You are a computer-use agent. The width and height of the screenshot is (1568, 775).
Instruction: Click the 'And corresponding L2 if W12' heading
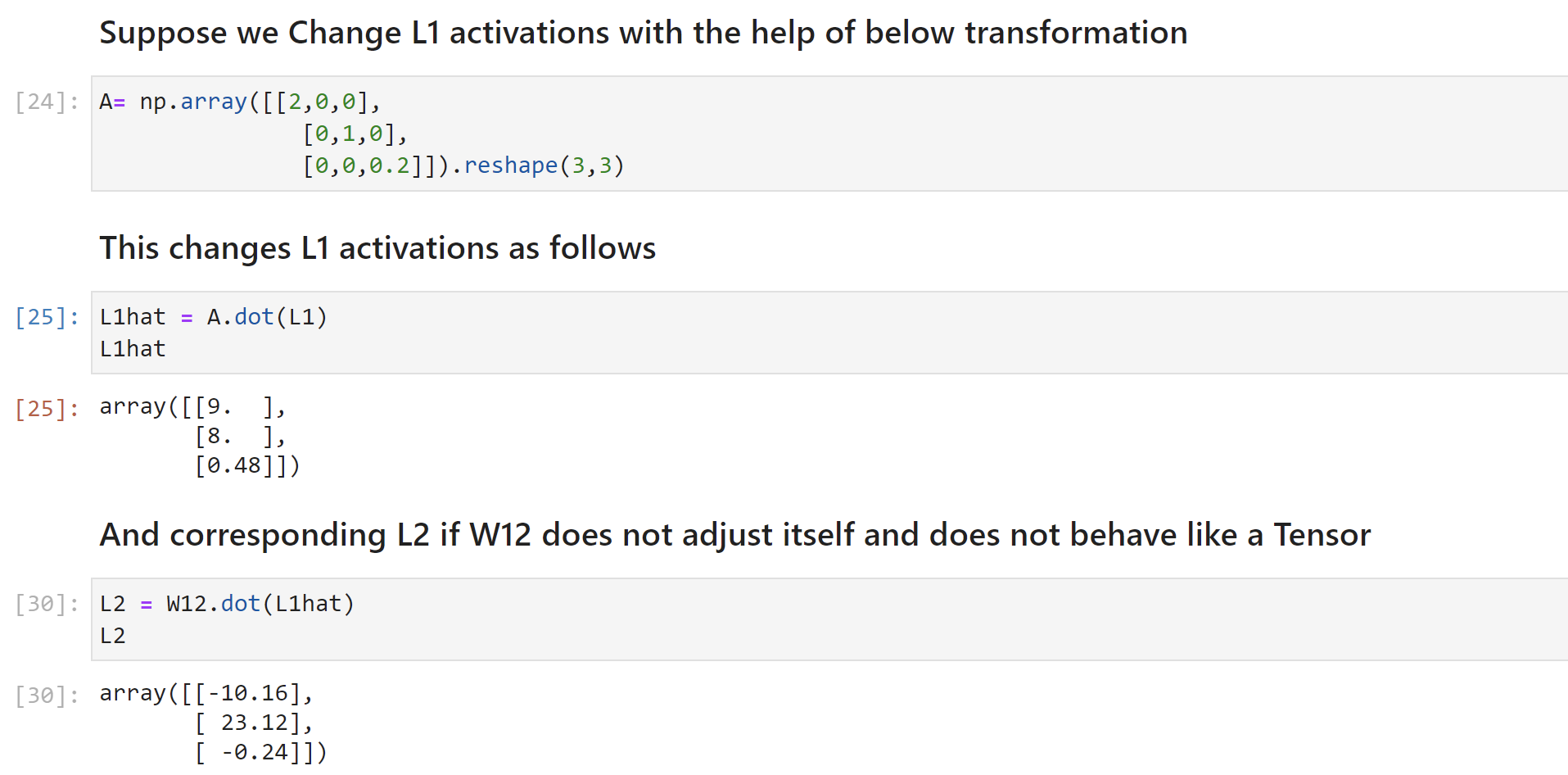pos(734,535)
